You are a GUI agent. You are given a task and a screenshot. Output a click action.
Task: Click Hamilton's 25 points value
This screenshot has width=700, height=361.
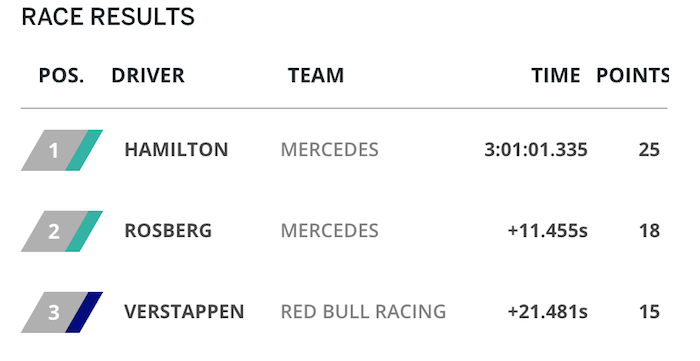(649, 149)
